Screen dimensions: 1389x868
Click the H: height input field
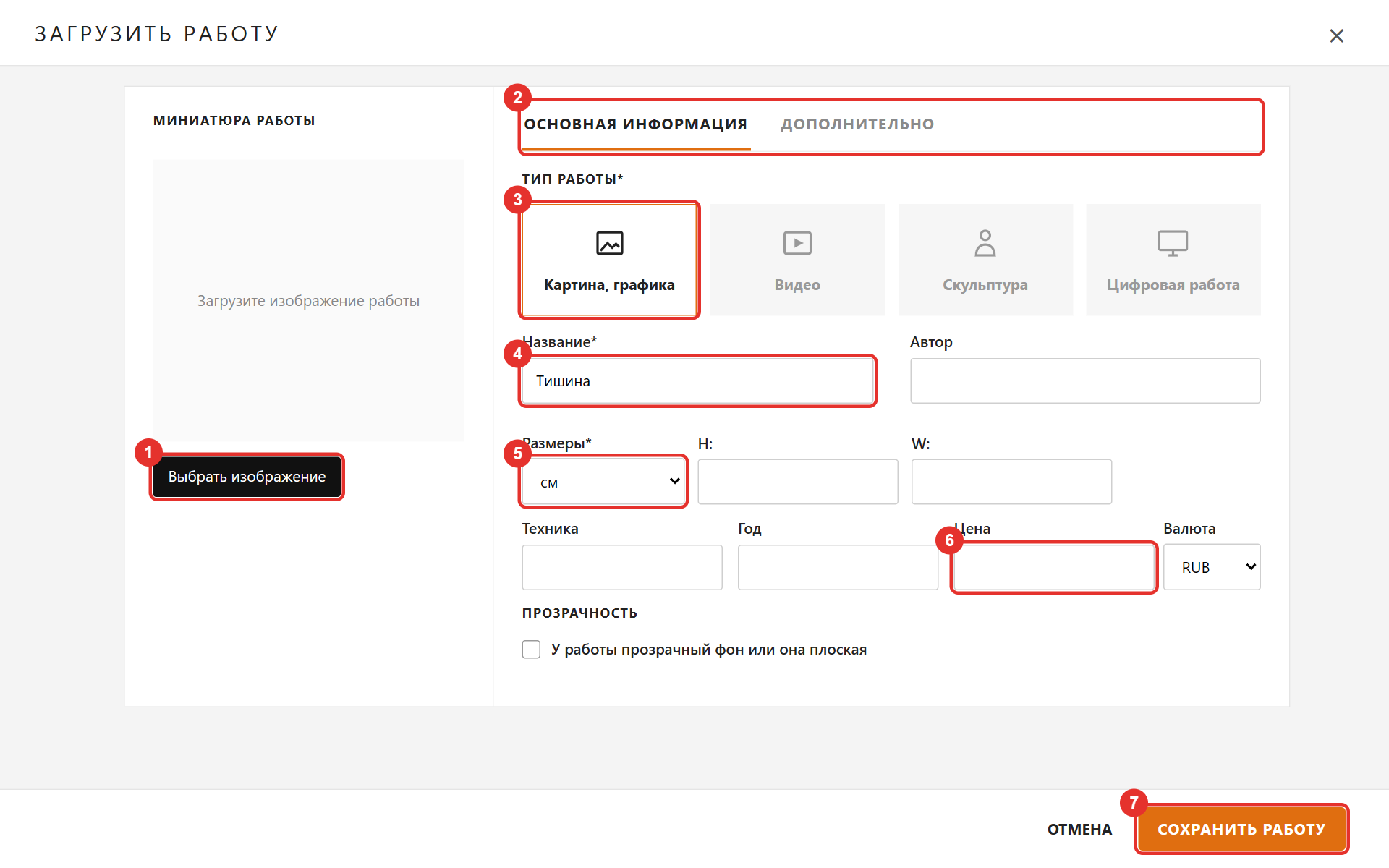click(797, 482)
